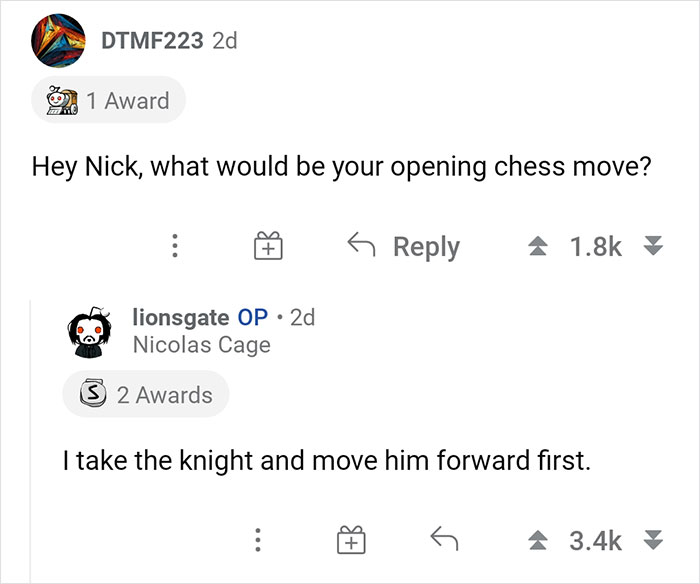700x584 pixels.
Task: Open more options on lionsgate's reply
Action: (x=258, y=541)
